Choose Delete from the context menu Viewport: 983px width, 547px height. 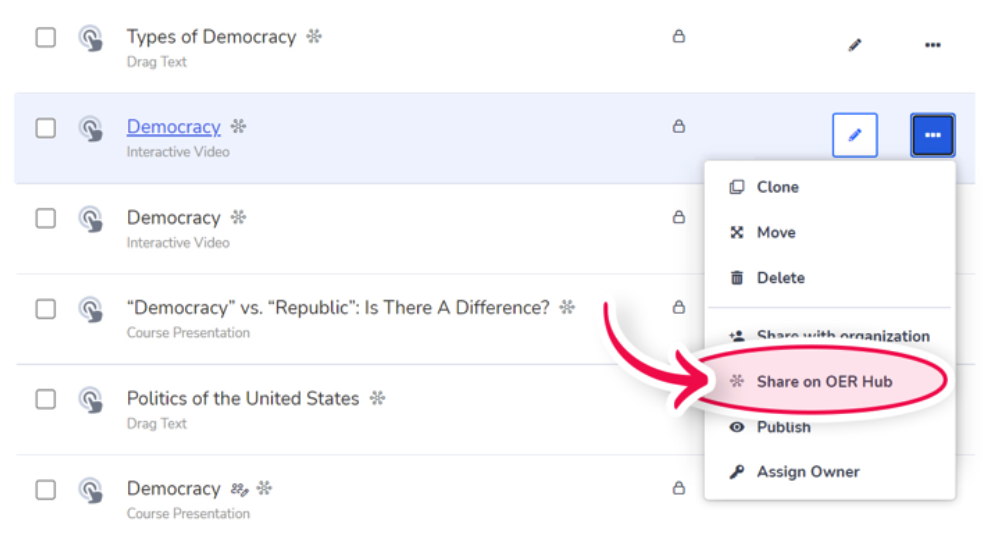click(x=780, y=278)
